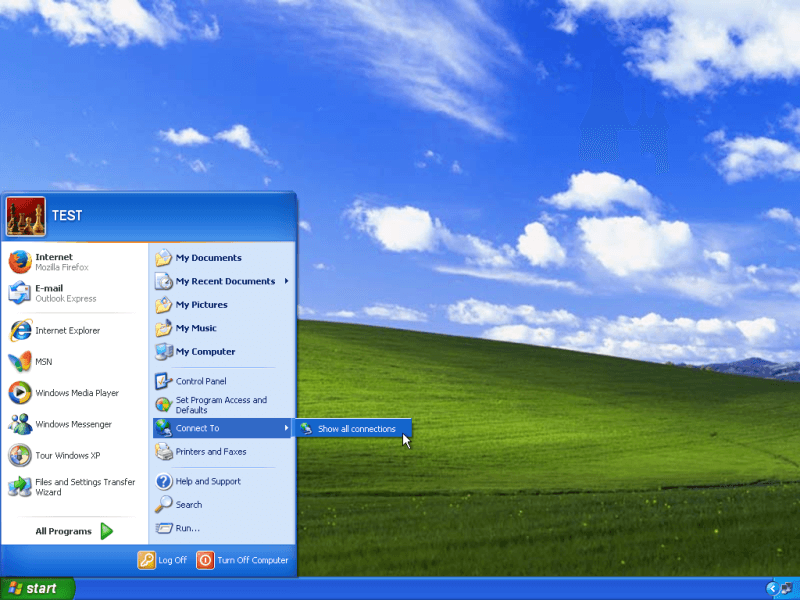Viewport: 800px width, 600px height.
Task: Click Turn Off Computer button
Action: tap(243, 560)
